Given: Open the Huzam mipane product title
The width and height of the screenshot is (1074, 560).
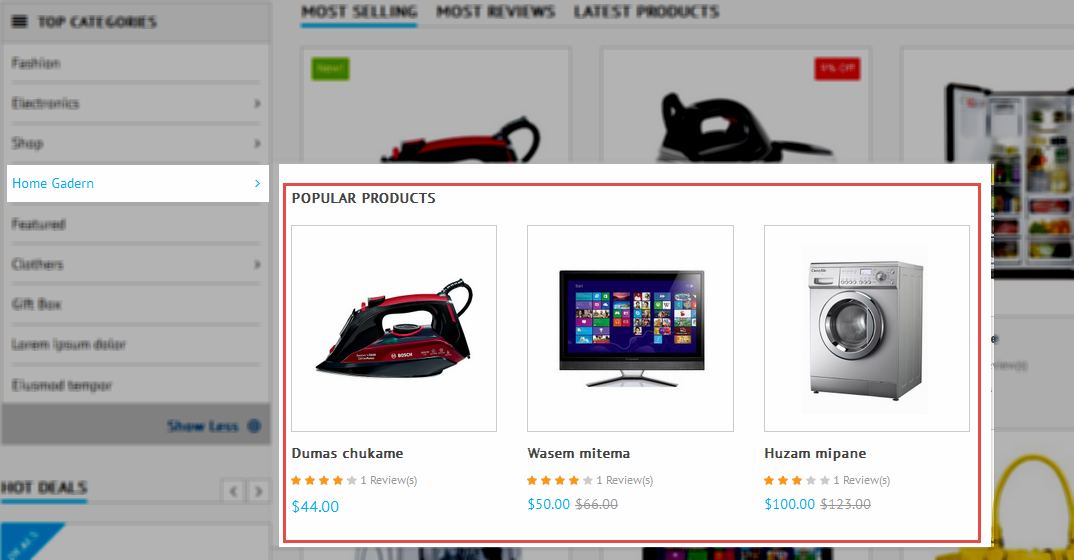Looking at the screenshot, I should point(815,453).
